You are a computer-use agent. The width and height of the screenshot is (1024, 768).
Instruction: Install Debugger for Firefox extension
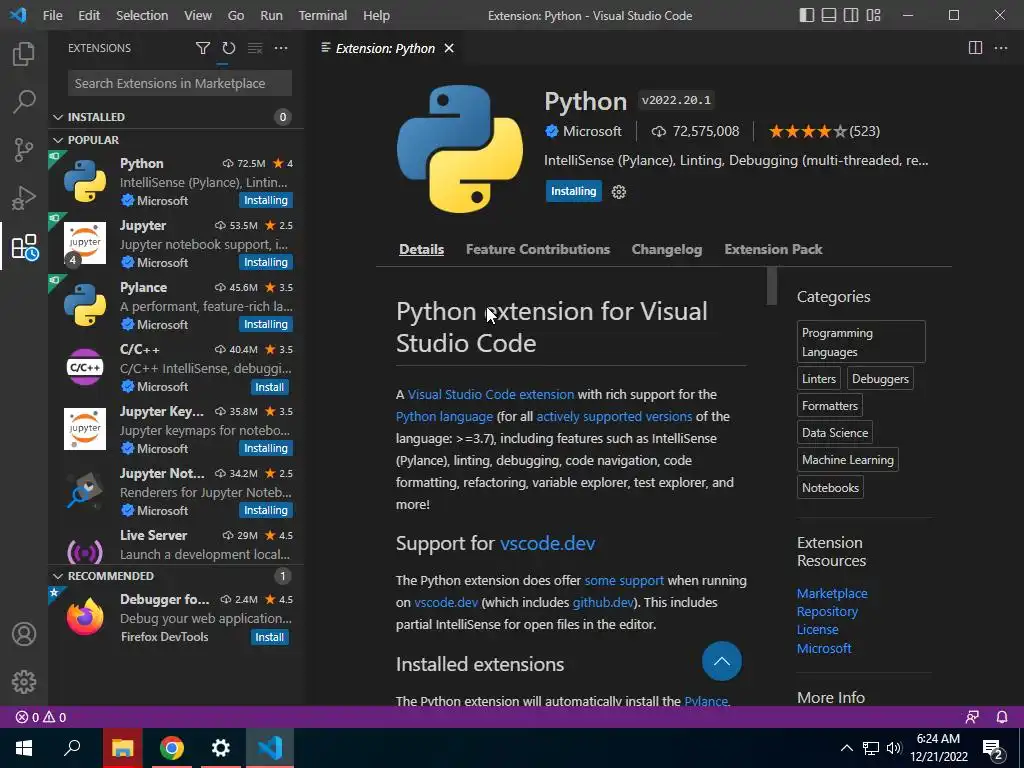click(x=269, y=637)
